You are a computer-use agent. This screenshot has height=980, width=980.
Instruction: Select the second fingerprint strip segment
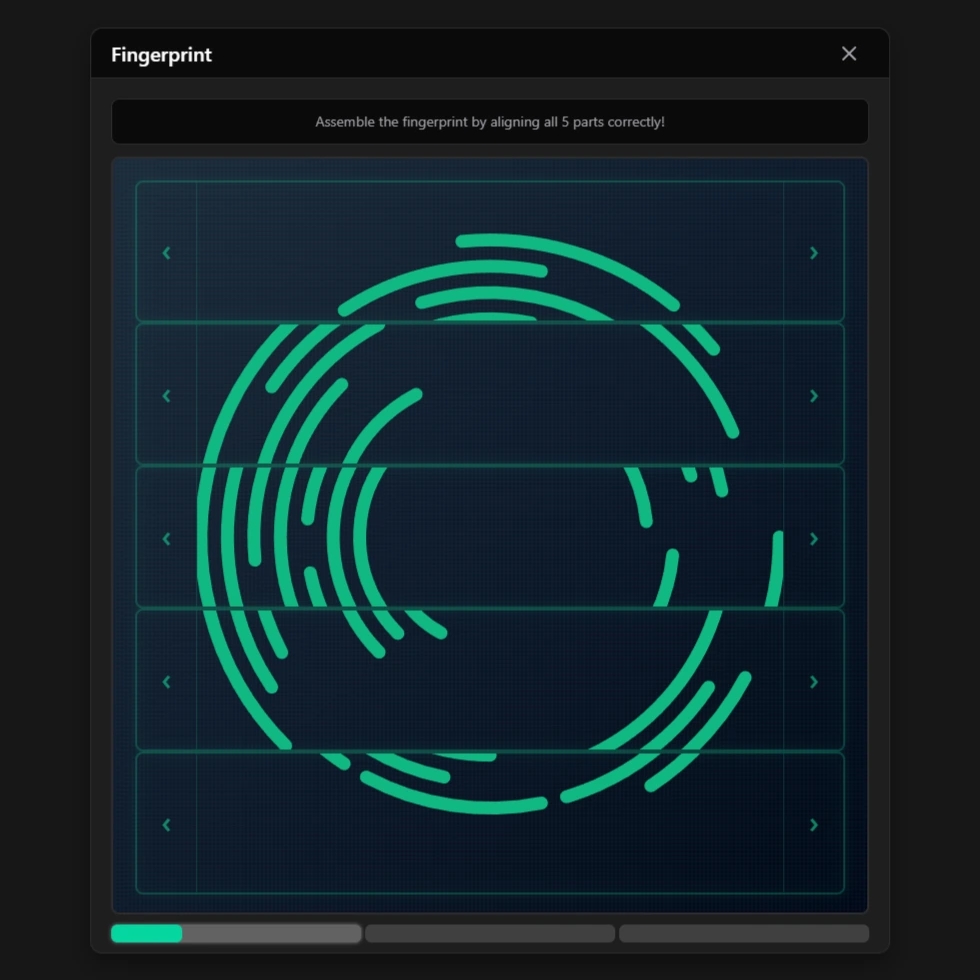[490, 394]
